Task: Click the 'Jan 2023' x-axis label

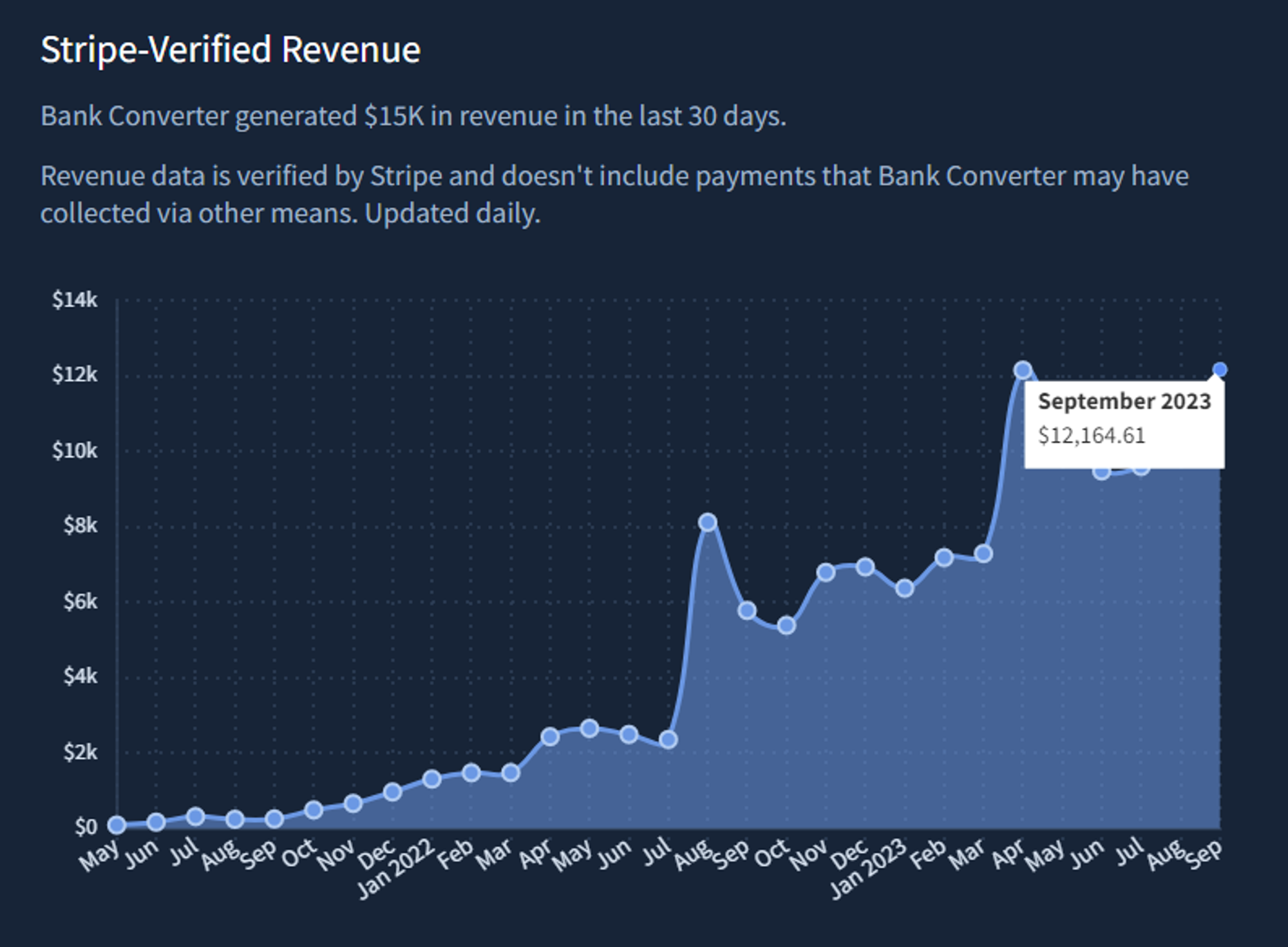Action: (870, 869)
